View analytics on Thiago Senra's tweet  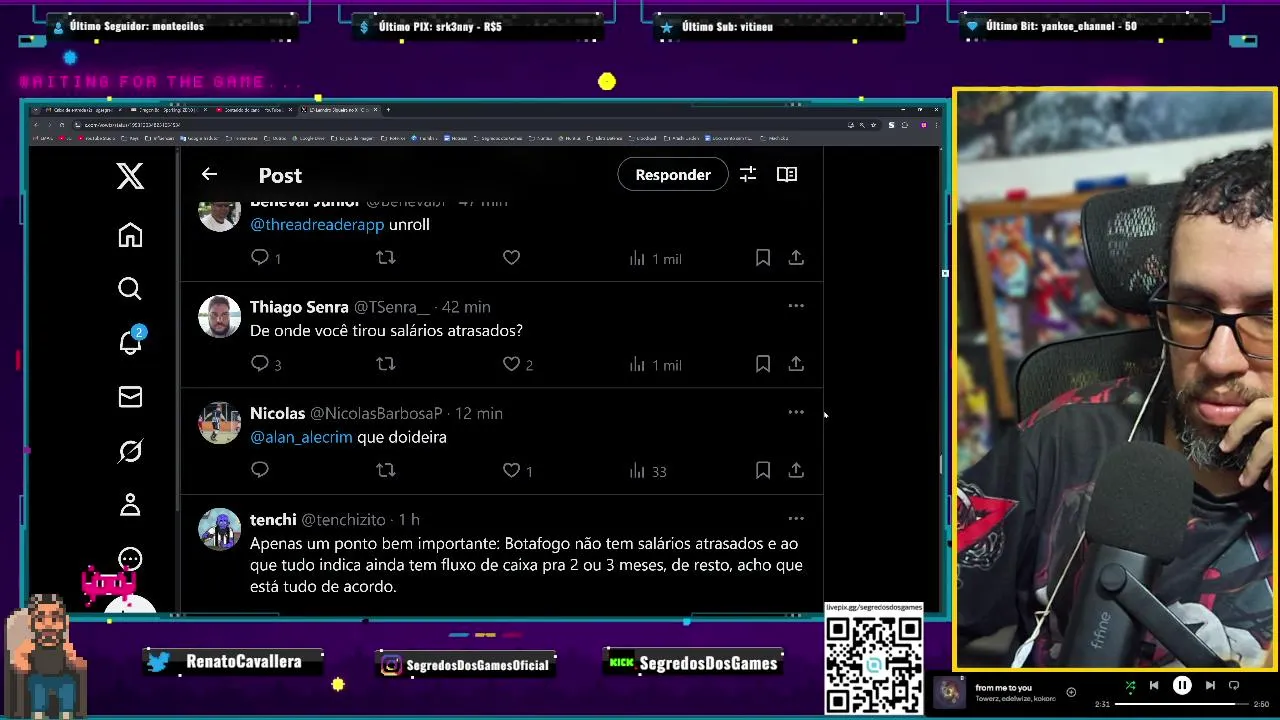click(x=654, y=364)
